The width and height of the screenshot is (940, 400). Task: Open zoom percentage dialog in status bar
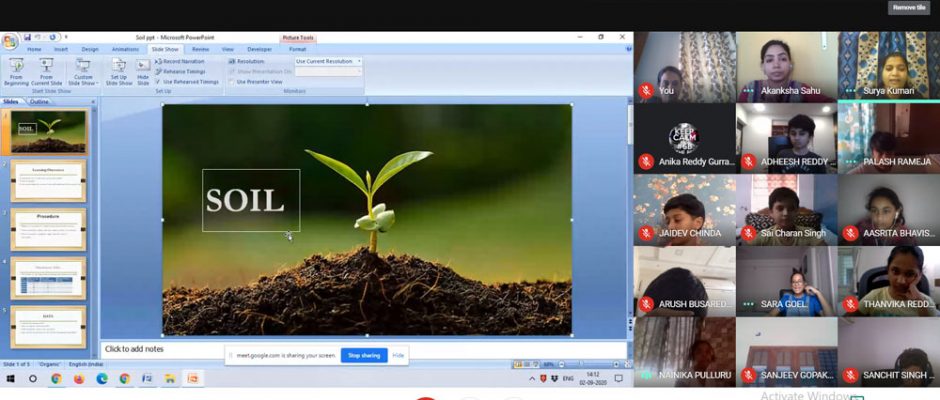point(548,364)
